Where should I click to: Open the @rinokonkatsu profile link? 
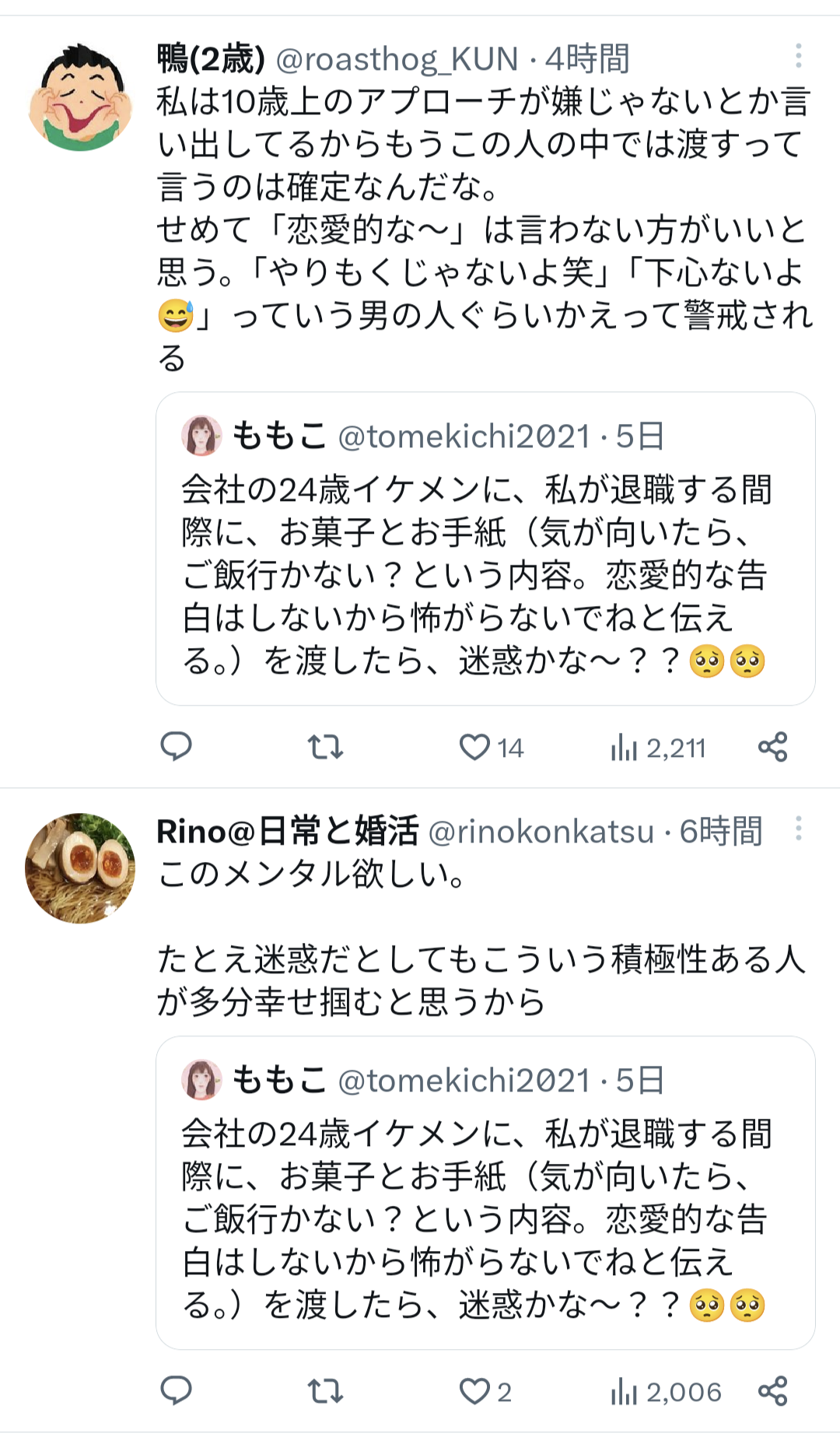541,832
